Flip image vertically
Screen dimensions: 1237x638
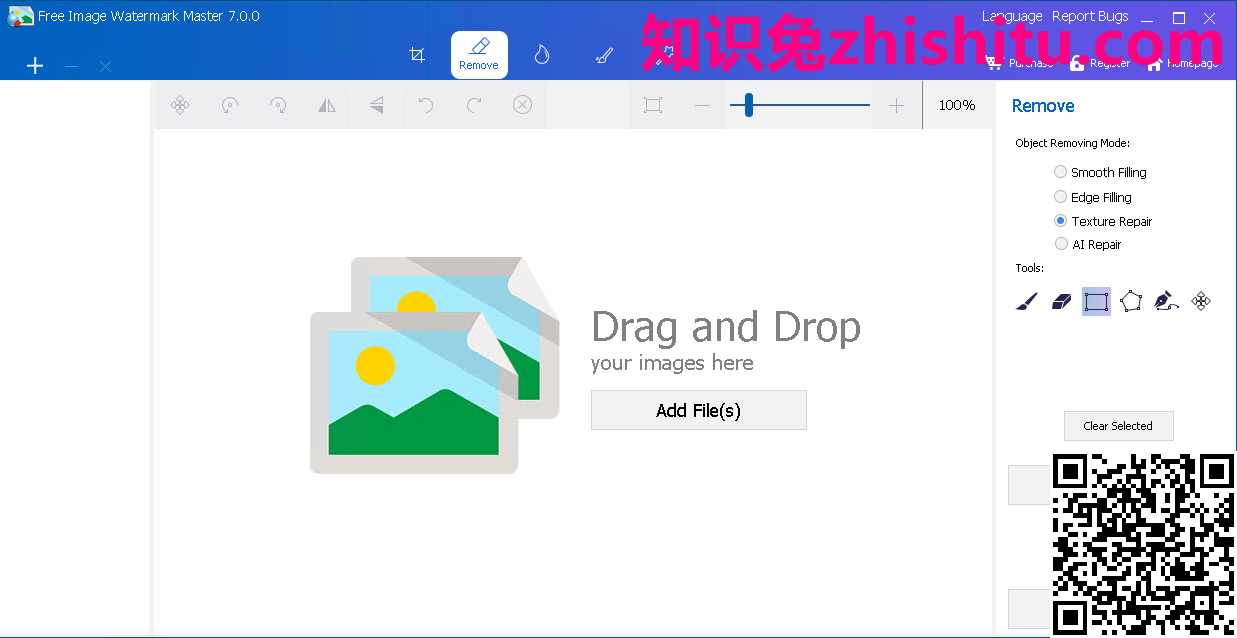tap(376, 105)
